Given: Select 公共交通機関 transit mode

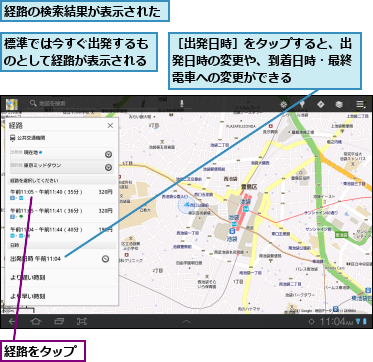Looking at the screenshot, I should (31, 137).
